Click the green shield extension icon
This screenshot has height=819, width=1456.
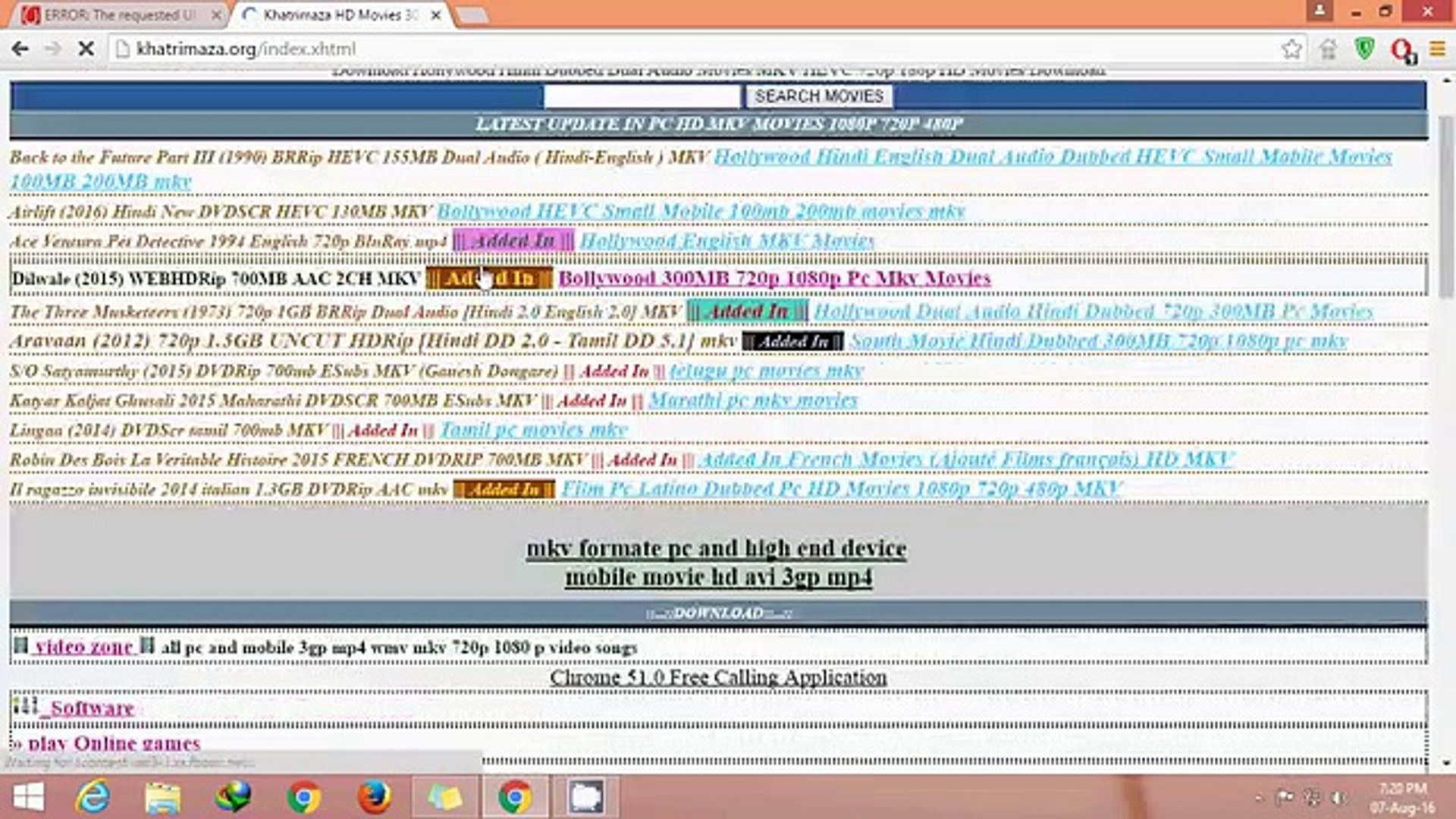coord(1365,49)
